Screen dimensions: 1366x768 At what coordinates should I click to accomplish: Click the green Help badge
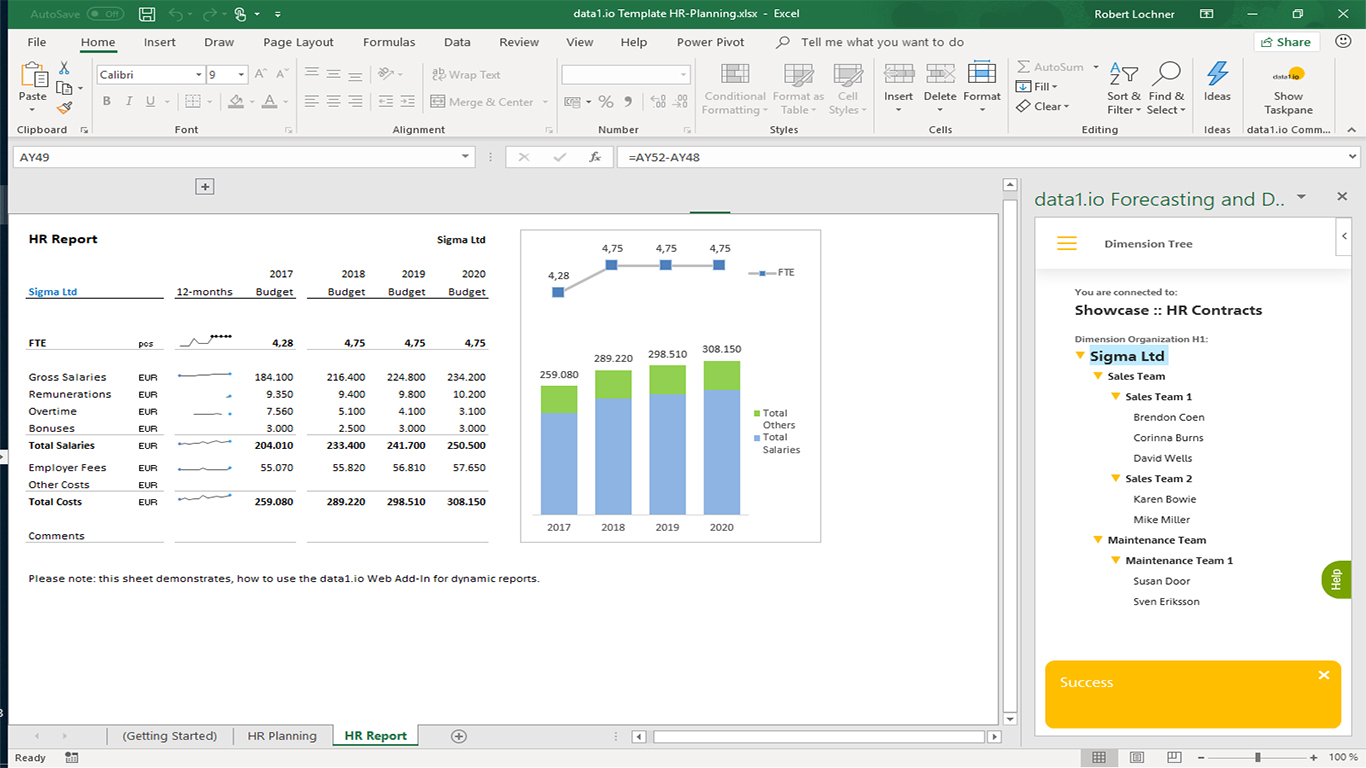point(1335,579)
